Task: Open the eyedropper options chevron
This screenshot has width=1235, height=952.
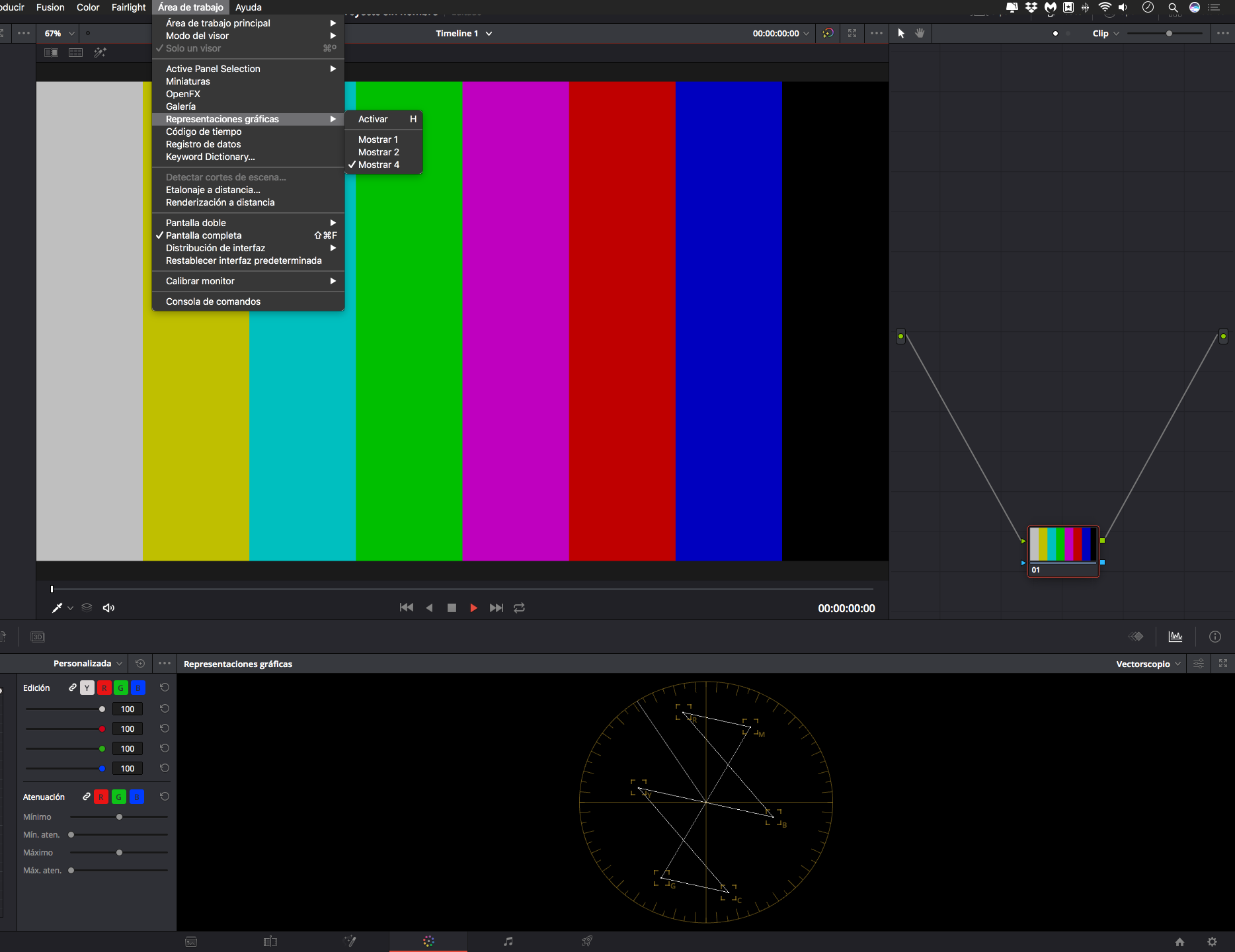Action: (x=70, y=608)
